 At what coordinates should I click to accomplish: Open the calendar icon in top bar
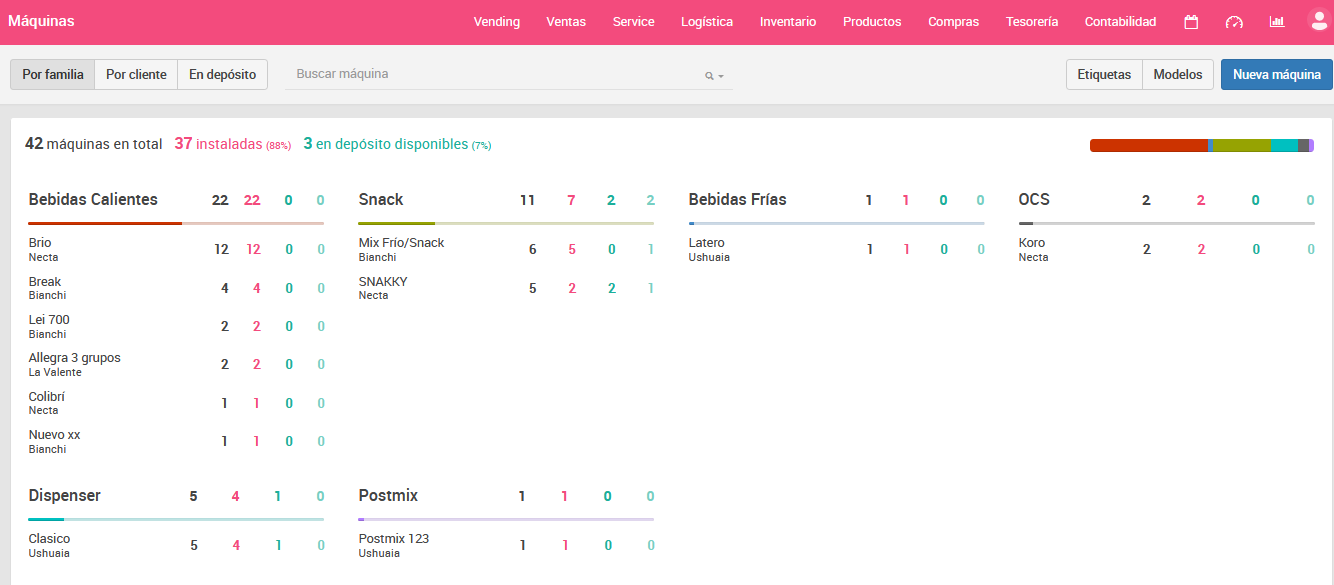(x=1191, y=22)
